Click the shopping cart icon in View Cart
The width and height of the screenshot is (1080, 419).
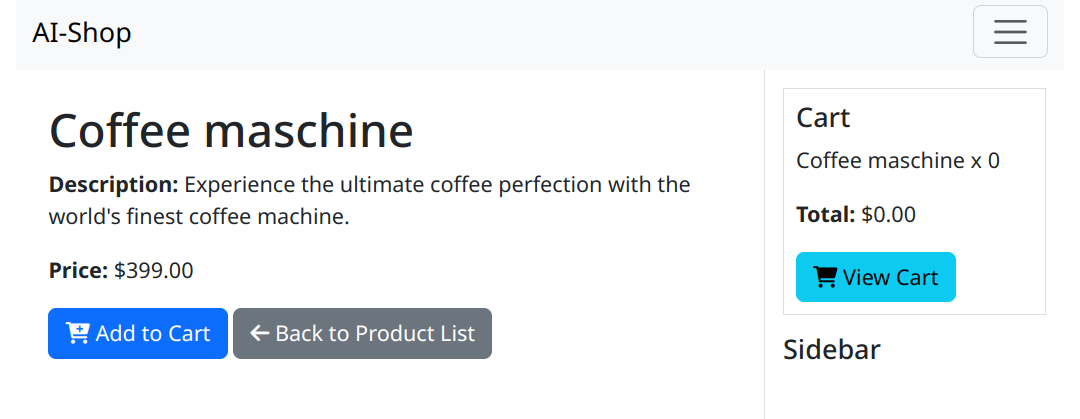coord(825,277)
